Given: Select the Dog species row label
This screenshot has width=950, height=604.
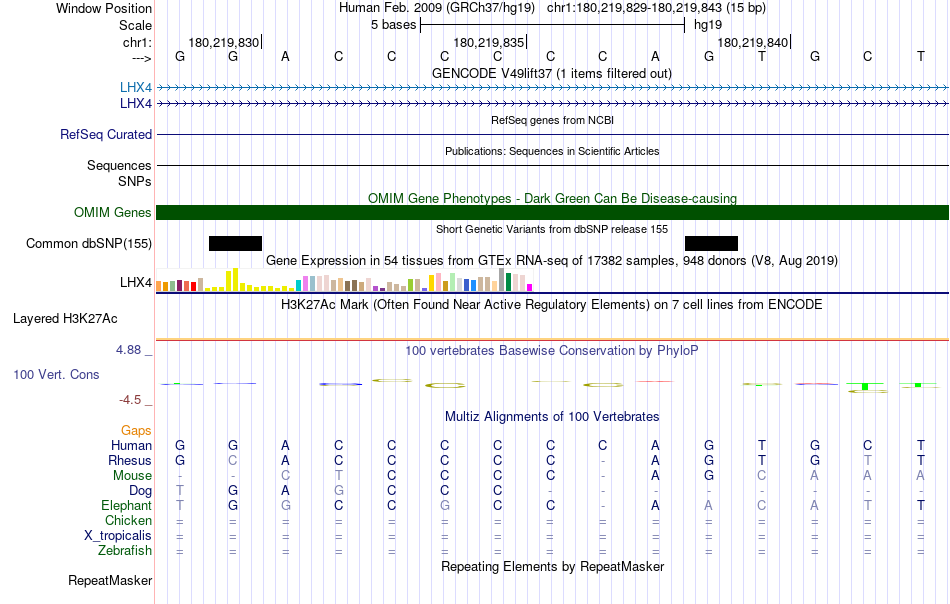Looking at the screenshot, I should pyautogui.click(x=140, y=491).
